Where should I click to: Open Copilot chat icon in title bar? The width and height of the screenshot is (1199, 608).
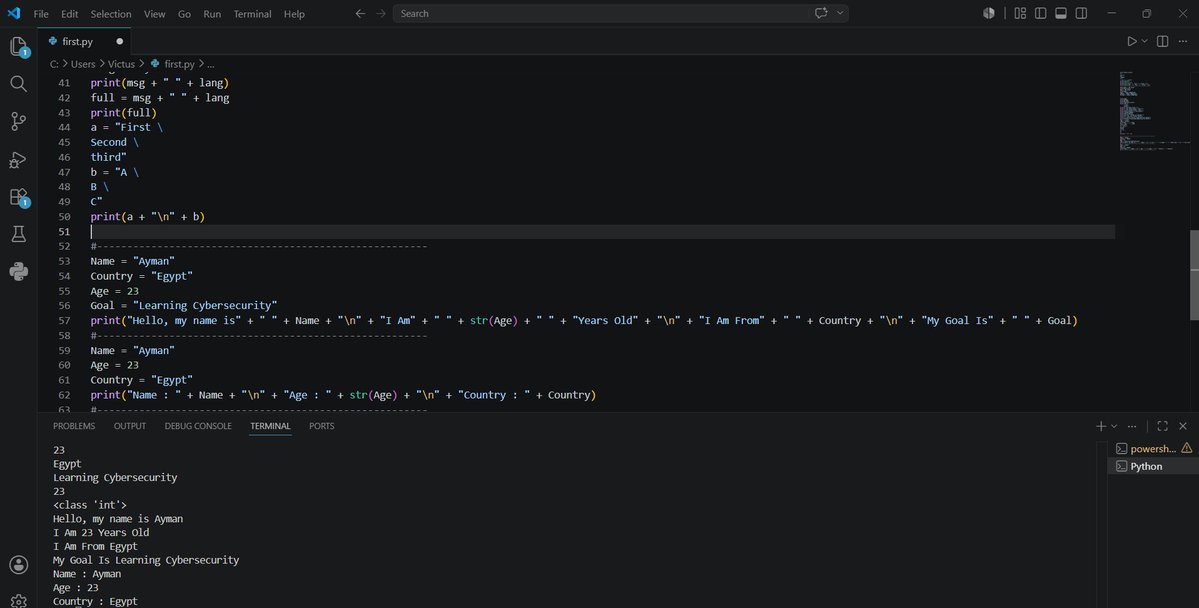pos(821,13)
